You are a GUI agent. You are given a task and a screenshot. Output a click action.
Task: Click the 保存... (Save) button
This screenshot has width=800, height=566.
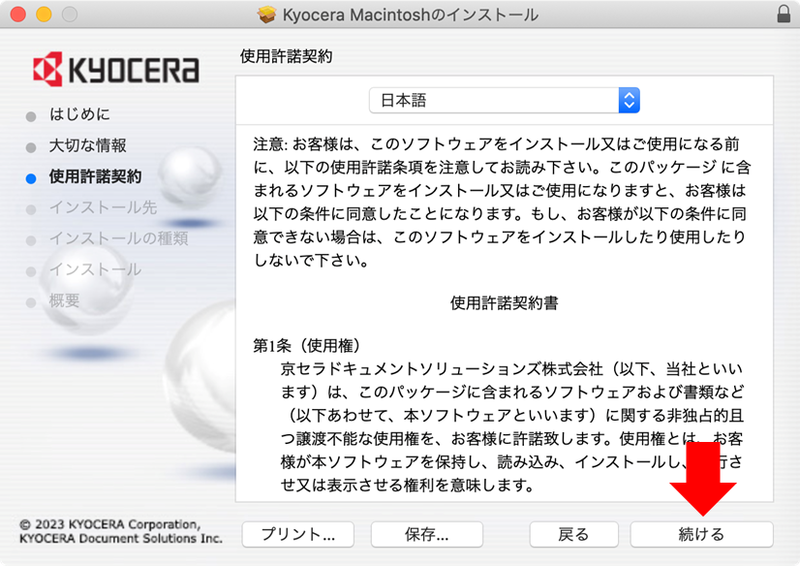click(x=427, y=534)
